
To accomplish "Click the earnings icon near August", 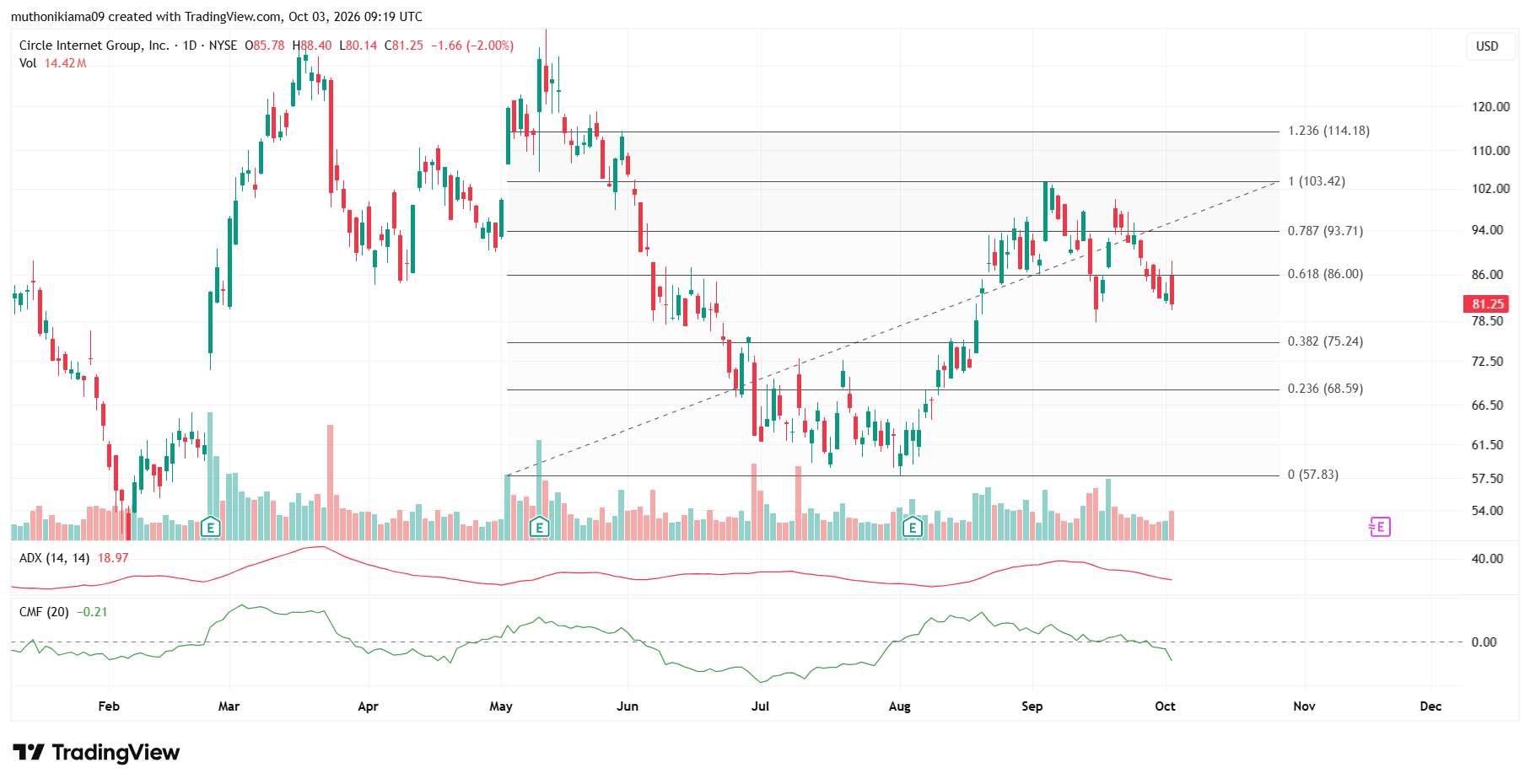I will point(912,528).
